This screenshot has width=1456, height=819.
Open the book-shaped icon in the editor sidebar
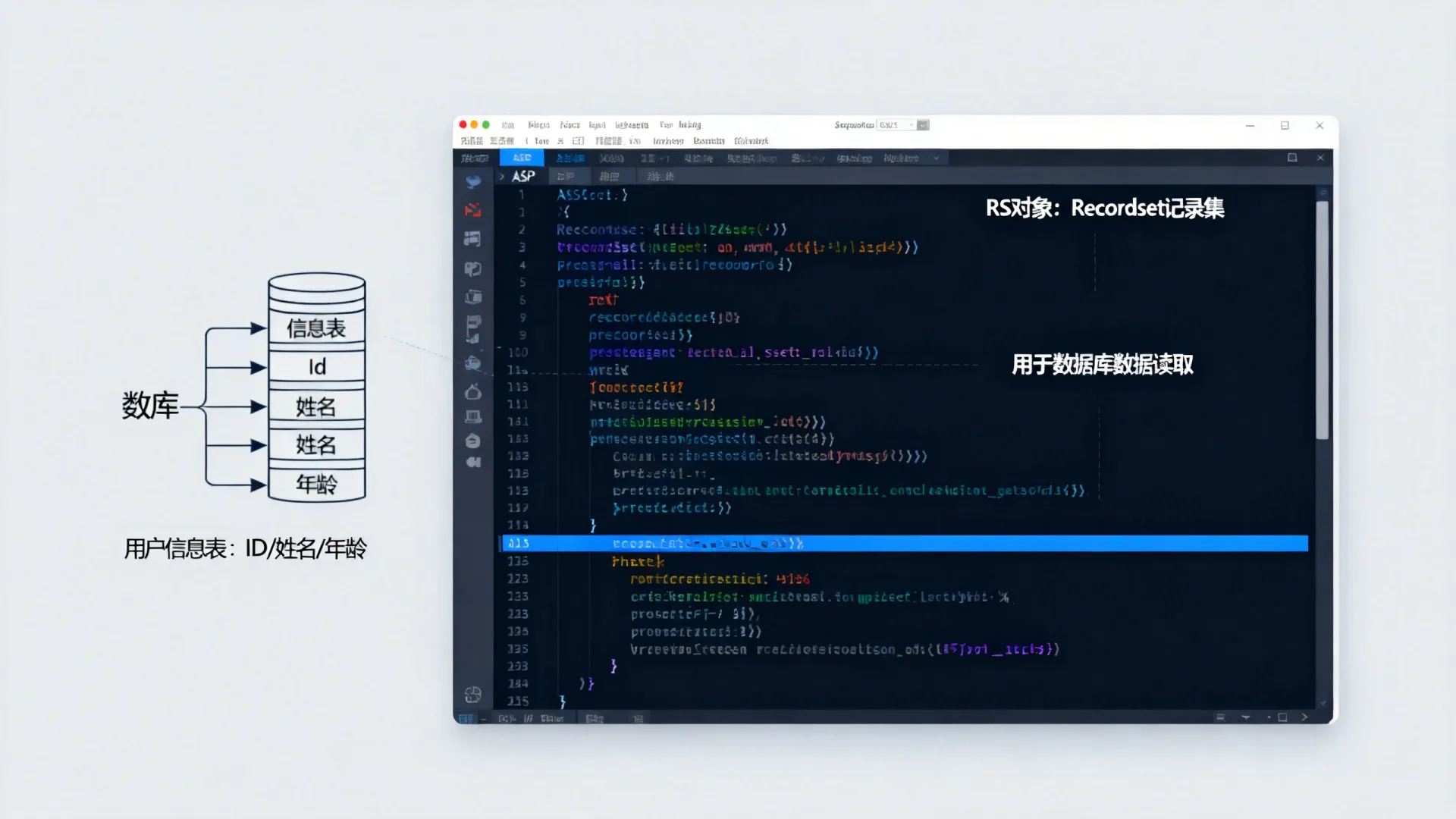tap(473, 268)
